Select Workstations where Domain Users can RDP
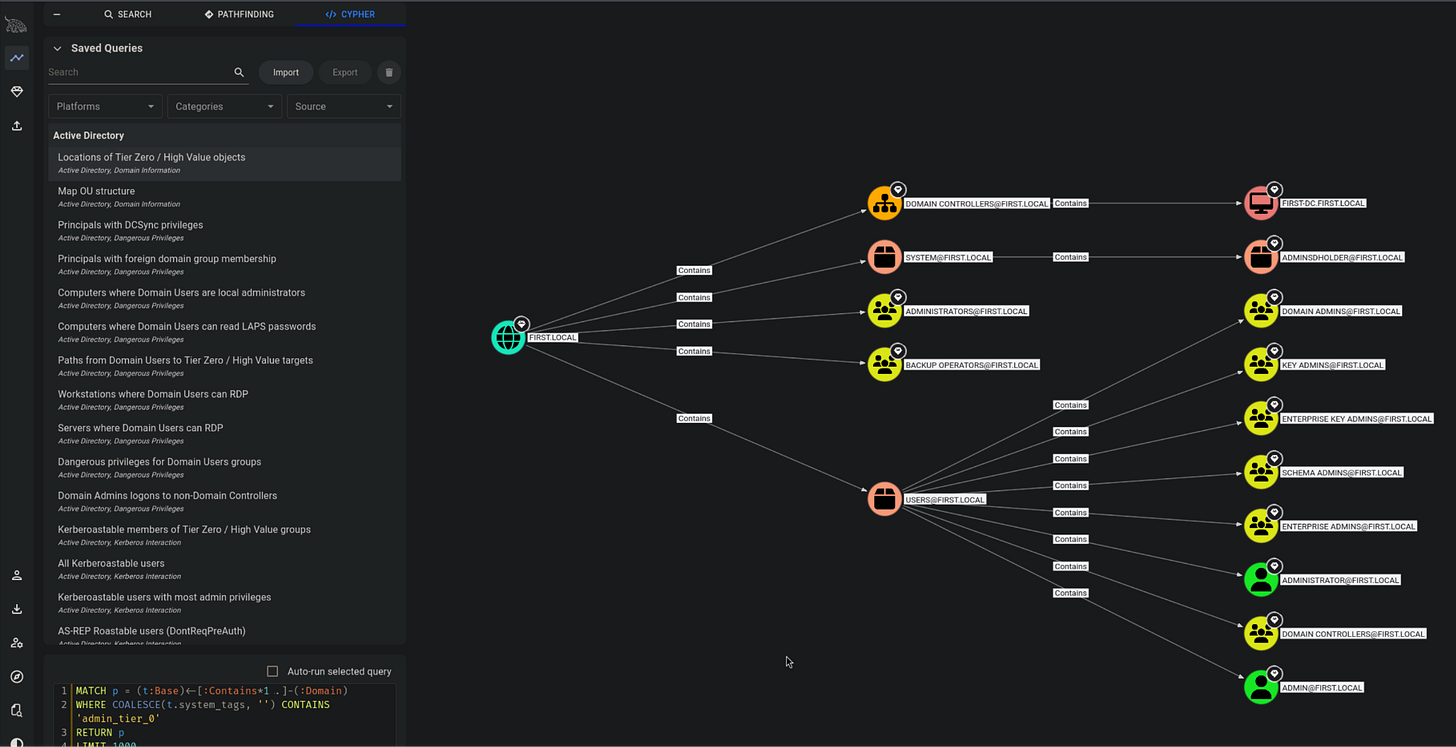Image resolution: width=1456 pixels, height=747 pixels. (x=224, y=400)
